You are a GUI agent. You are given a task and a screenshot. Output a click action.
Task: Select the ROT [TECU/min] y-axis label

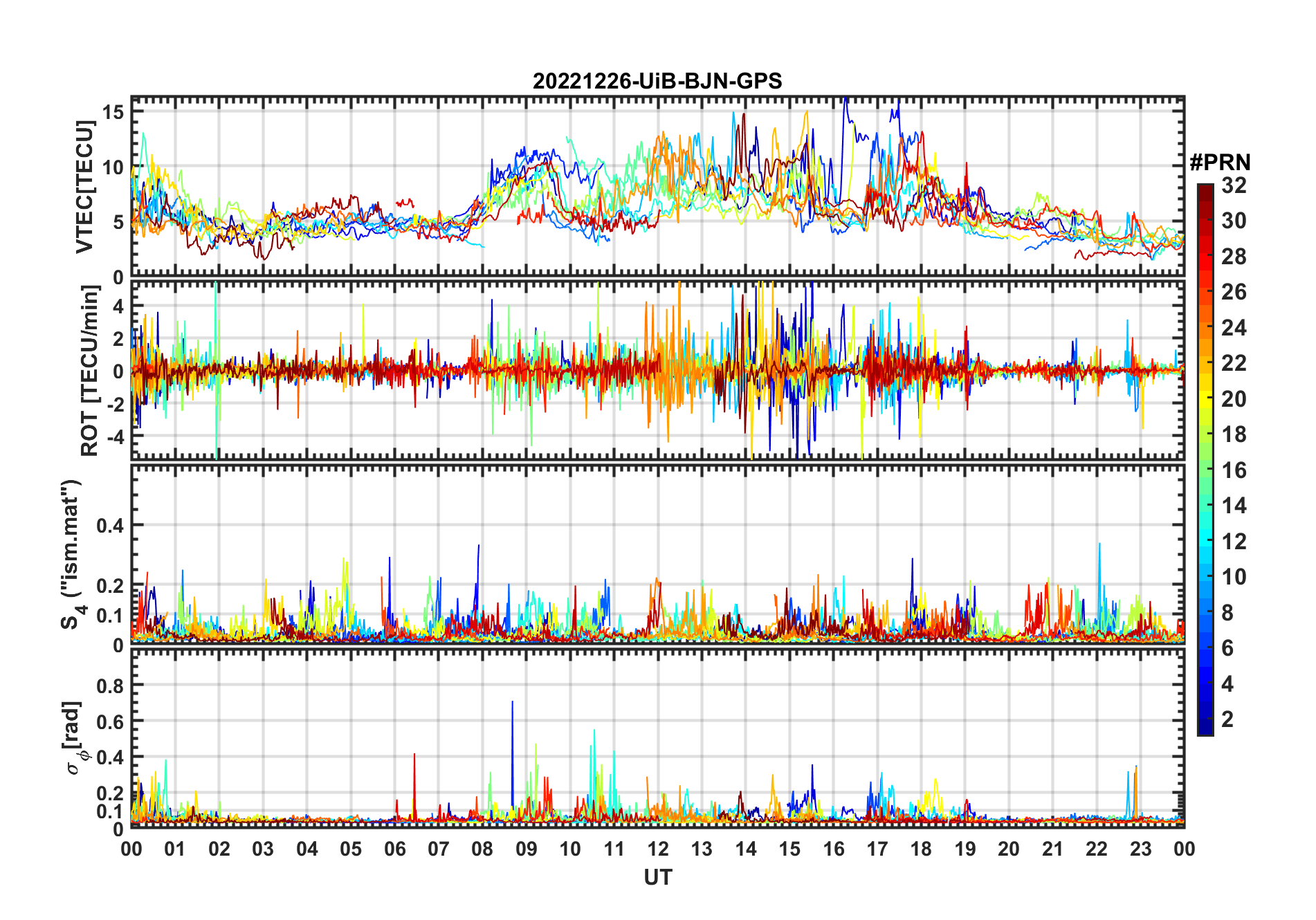click(89, 370)
